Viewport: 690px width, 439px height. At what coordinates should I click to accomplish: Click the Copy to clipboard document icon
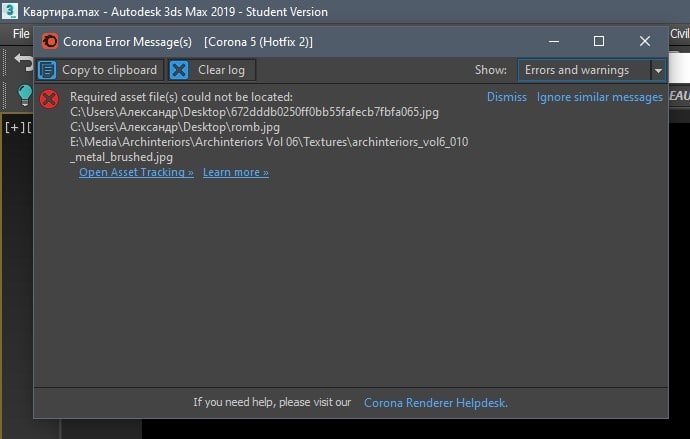click(47, 70)
